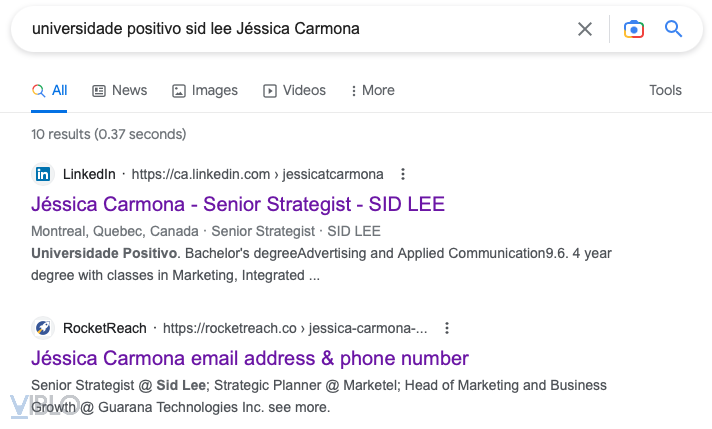Open the Tools filter options
The width and height of the screenshot is (712, 429).
tap(665, 90)
